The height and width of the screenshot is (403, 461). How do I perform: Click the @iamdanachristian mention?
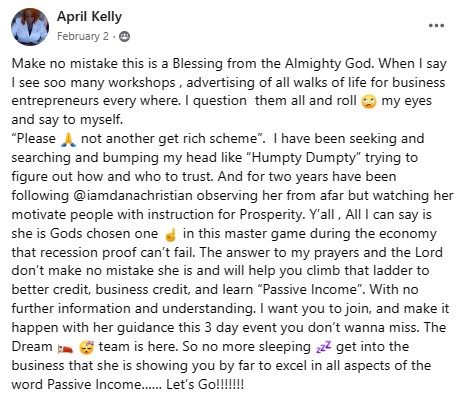pyautogui.click(x=133, y=196)
